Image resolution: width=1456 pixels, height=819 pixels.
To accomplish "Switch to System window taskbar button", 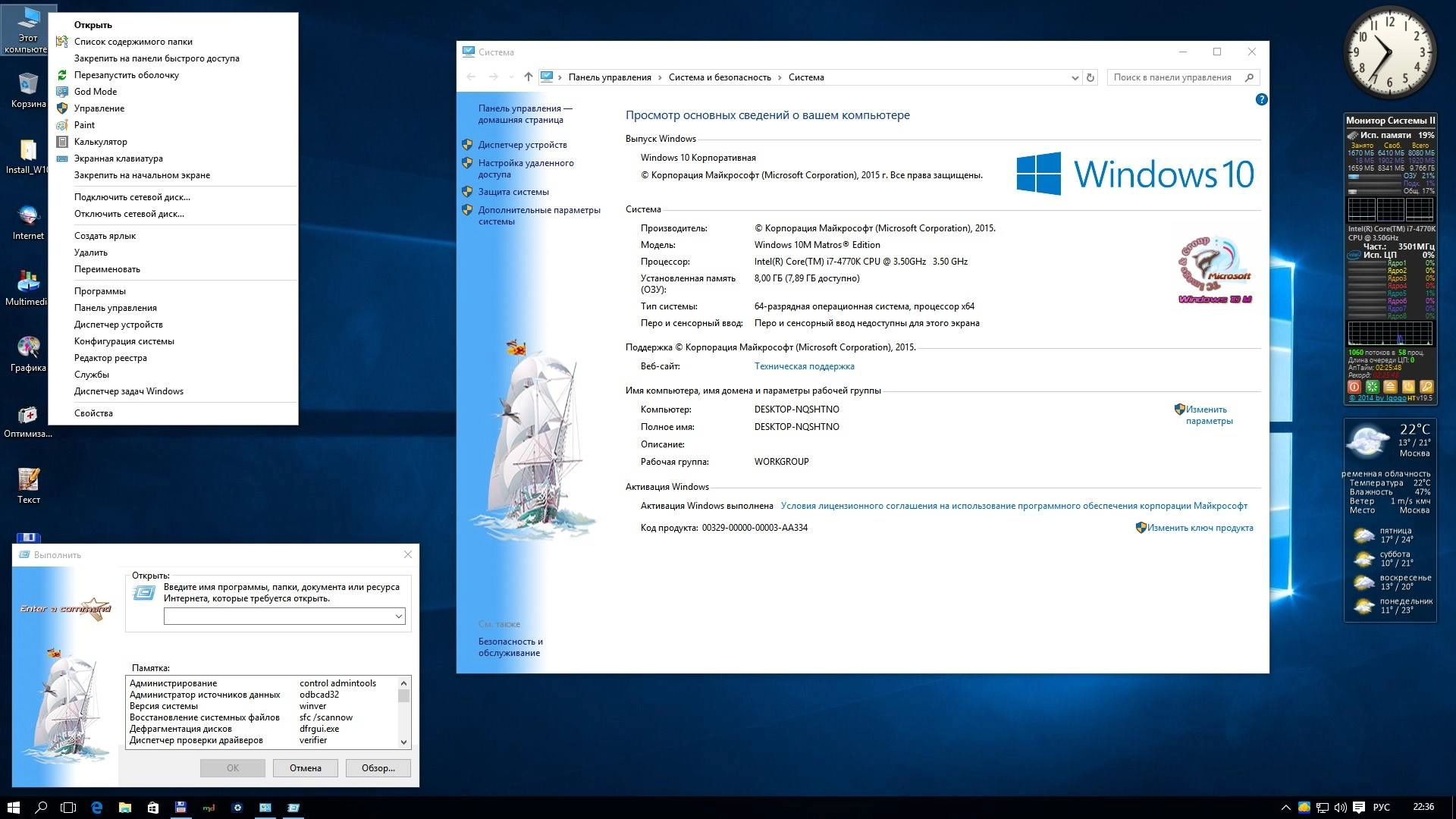I will [x=265, y=808].
